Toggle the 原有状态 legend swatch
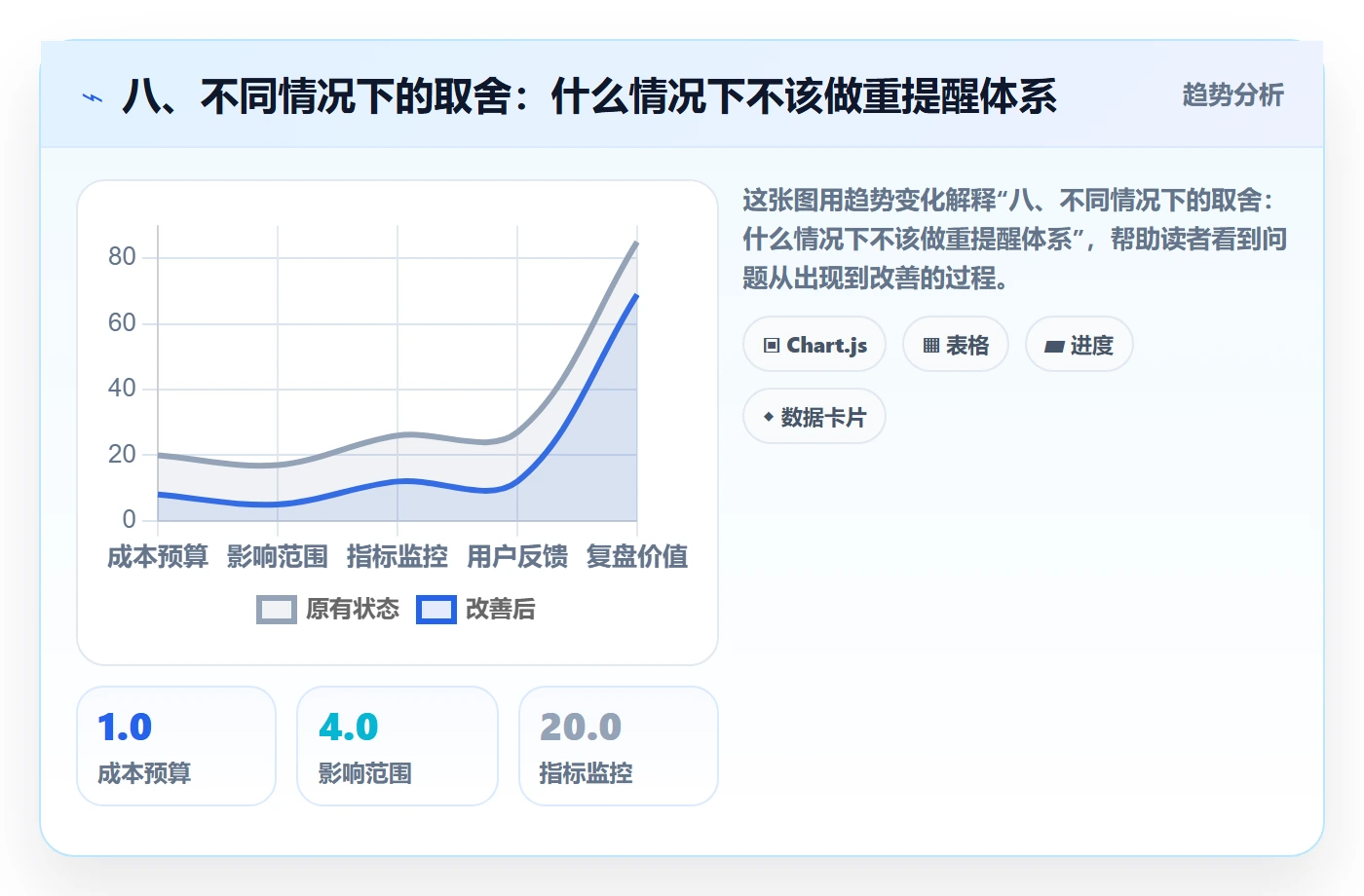Viewport: 1364px width, 896px height. click(x=277, y=610)
